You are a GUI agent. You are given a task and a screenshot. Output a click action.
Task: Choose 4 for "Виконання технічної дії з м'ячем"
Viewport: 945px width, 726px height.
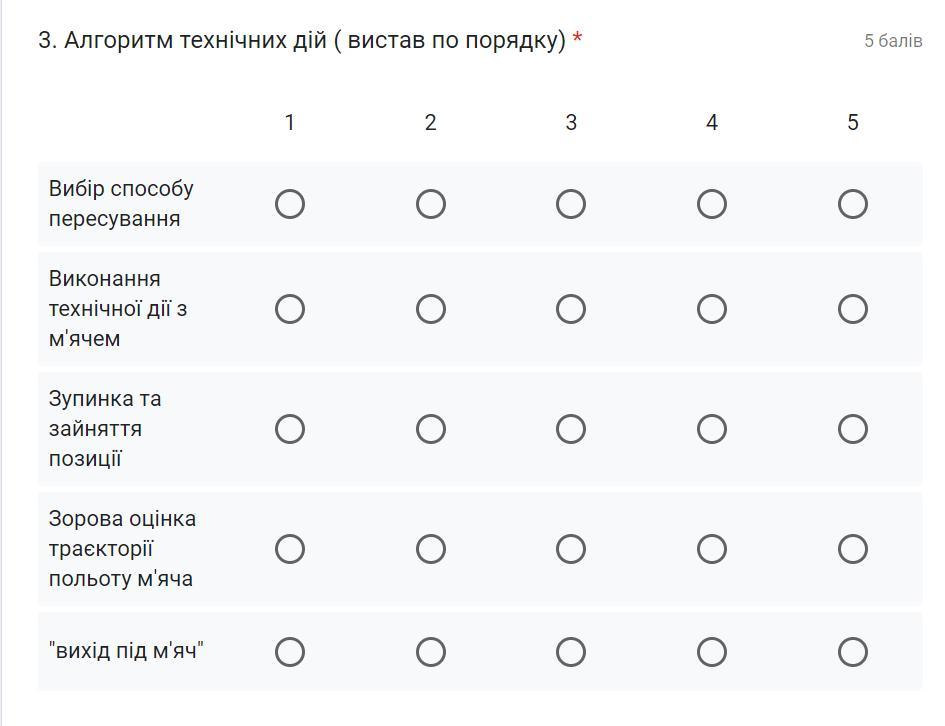[712, 309]
